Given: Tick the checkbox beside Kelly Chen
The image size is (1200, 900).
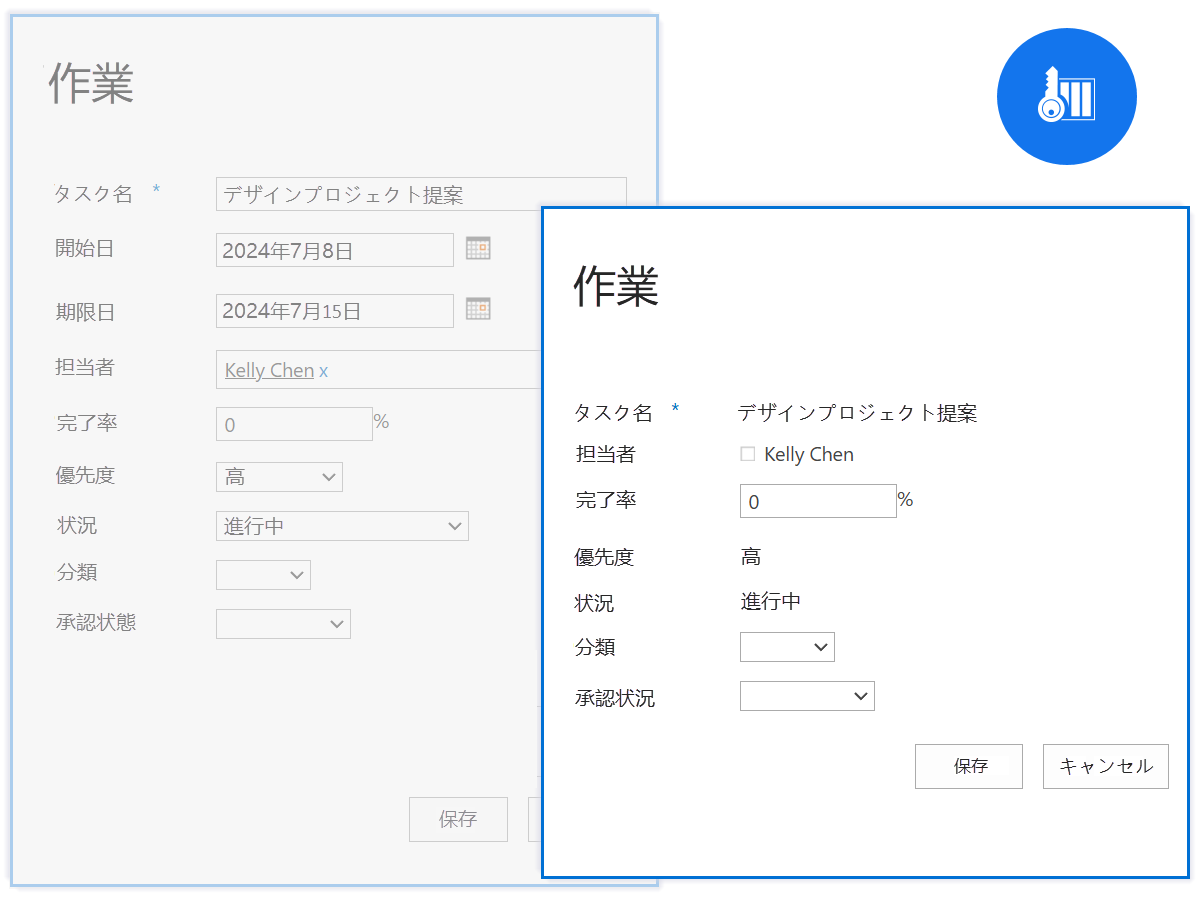Looking at the screenshot, I should 747,454.
